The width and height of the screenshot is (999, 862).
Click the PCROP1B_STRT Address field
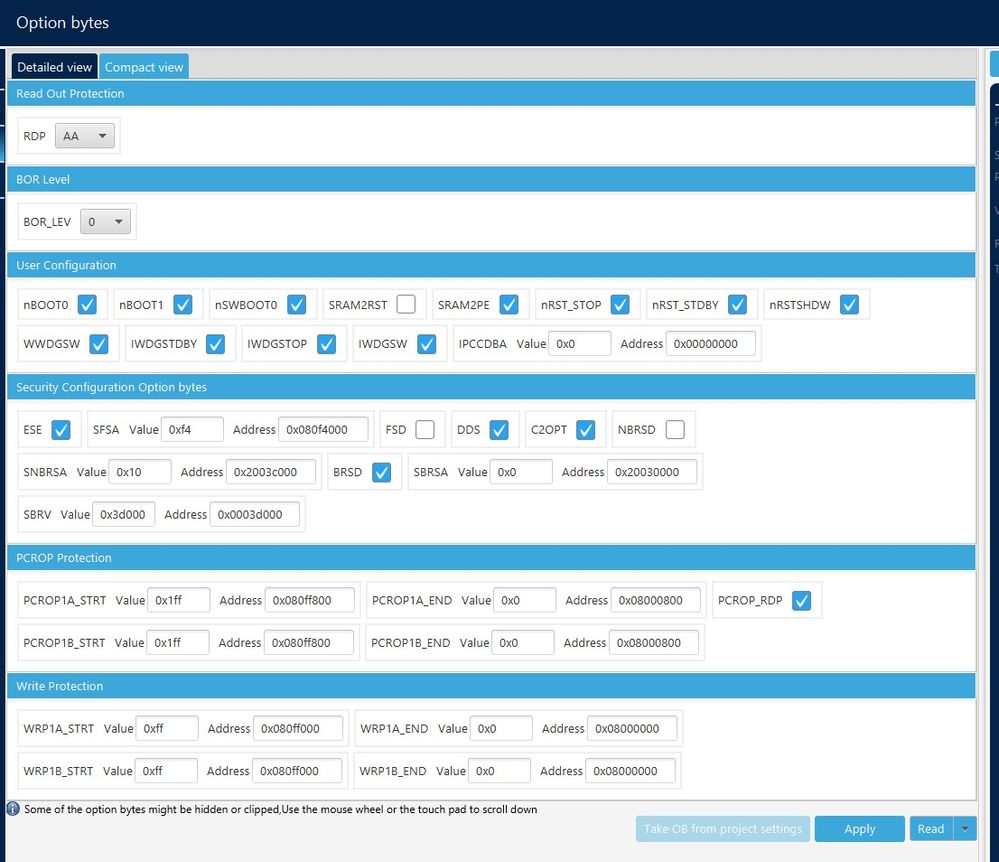tap(308, 643)
